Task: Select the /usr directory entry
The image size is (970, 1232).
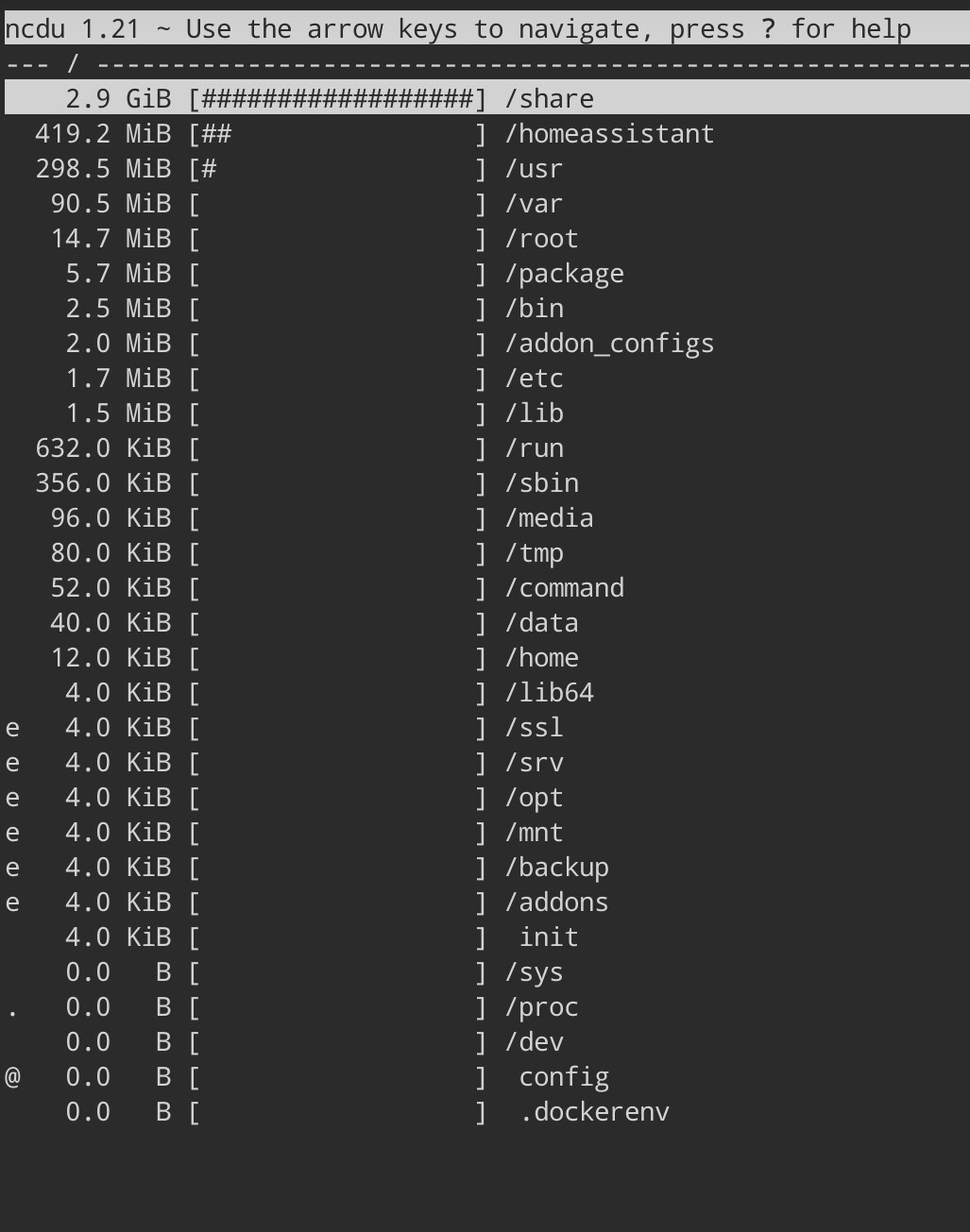Action: [534, 169]
